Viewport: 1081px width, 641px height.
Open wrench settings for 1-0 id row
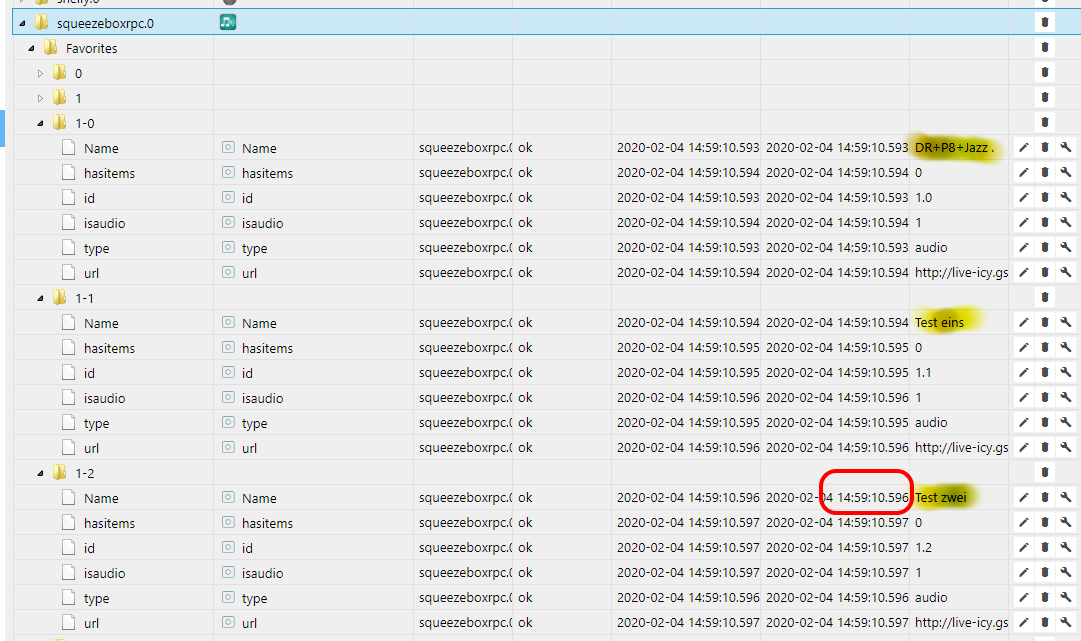click(x=1066, y=197)
